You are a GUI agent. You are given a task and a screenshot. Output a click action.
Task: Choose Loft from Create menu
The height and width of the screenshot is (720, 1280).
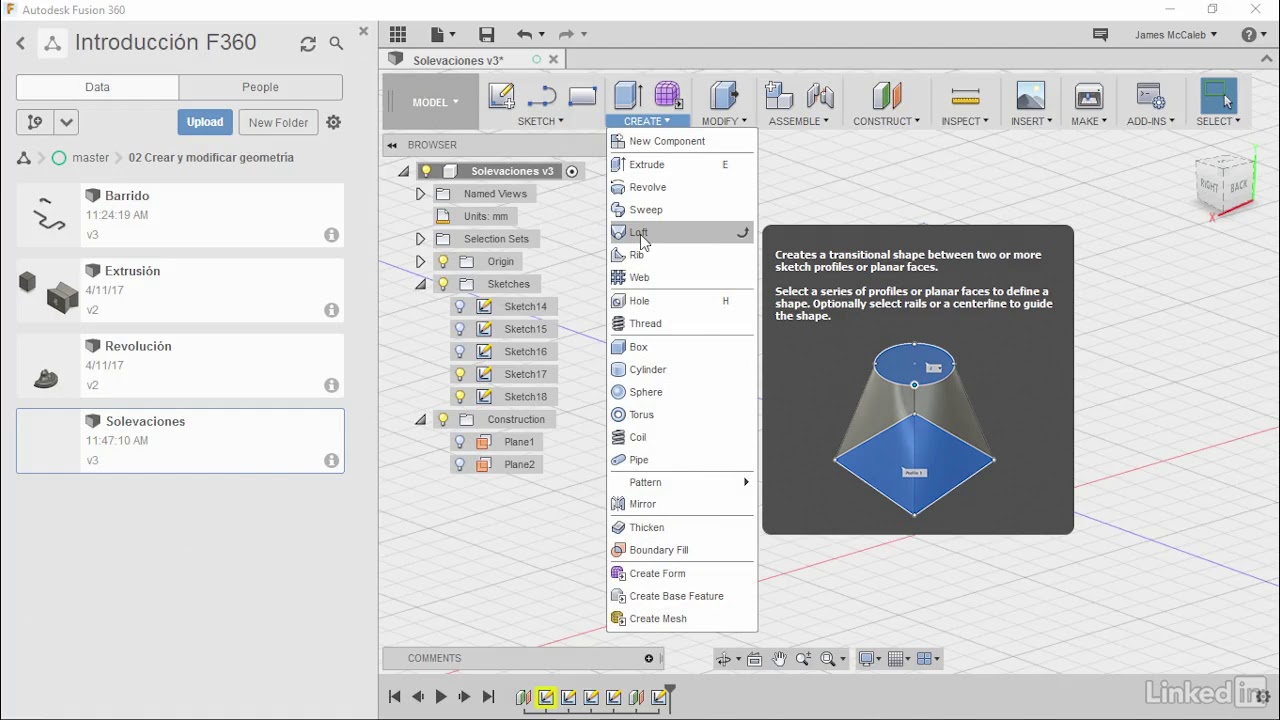[x=682, y=232]
